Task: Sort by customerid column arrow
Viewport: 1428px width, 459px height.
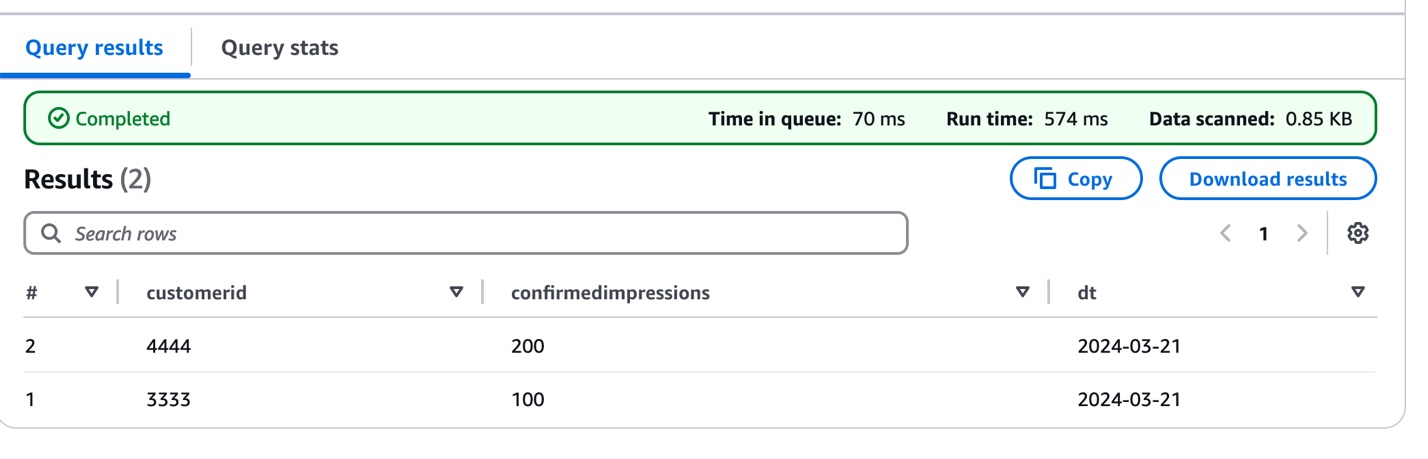Action: pyautogui.click(x=456, y=292)
